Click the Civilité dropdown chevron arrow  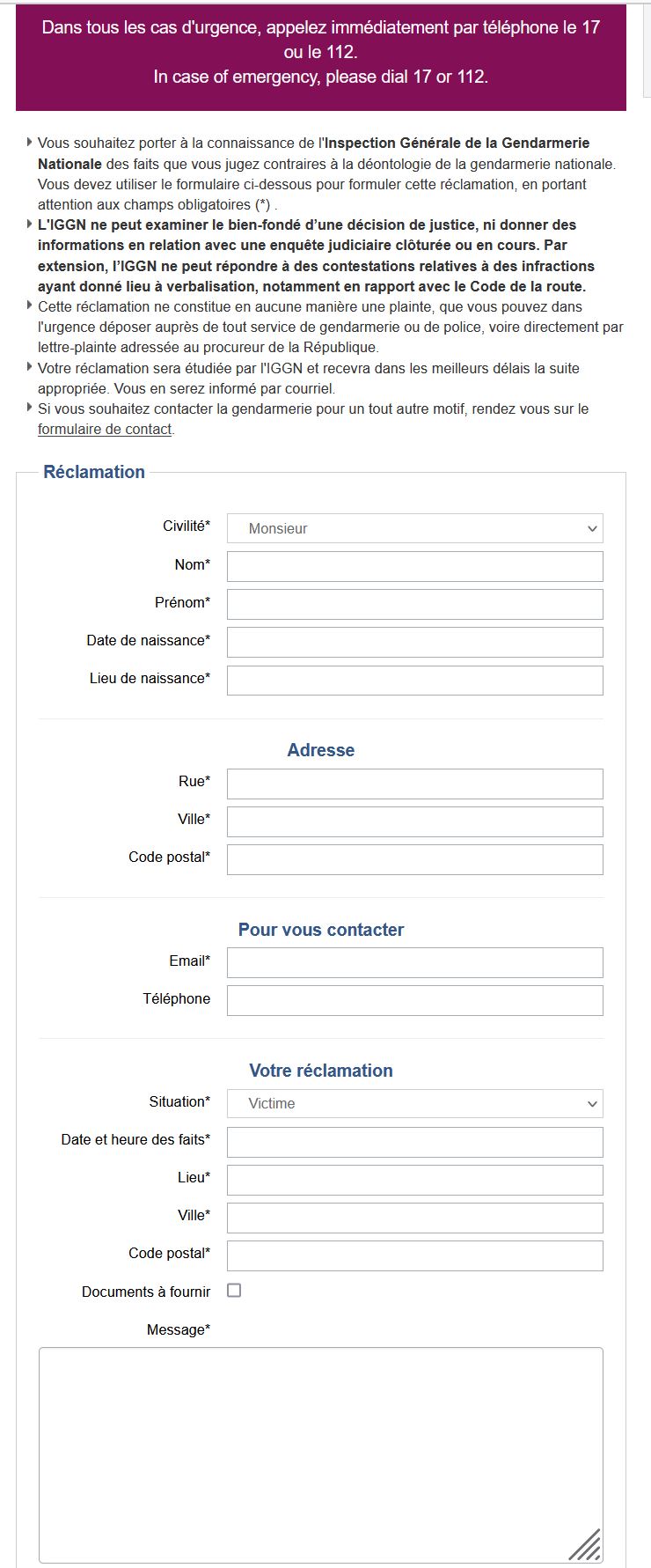pyautogui.click(x=592, y=529)
